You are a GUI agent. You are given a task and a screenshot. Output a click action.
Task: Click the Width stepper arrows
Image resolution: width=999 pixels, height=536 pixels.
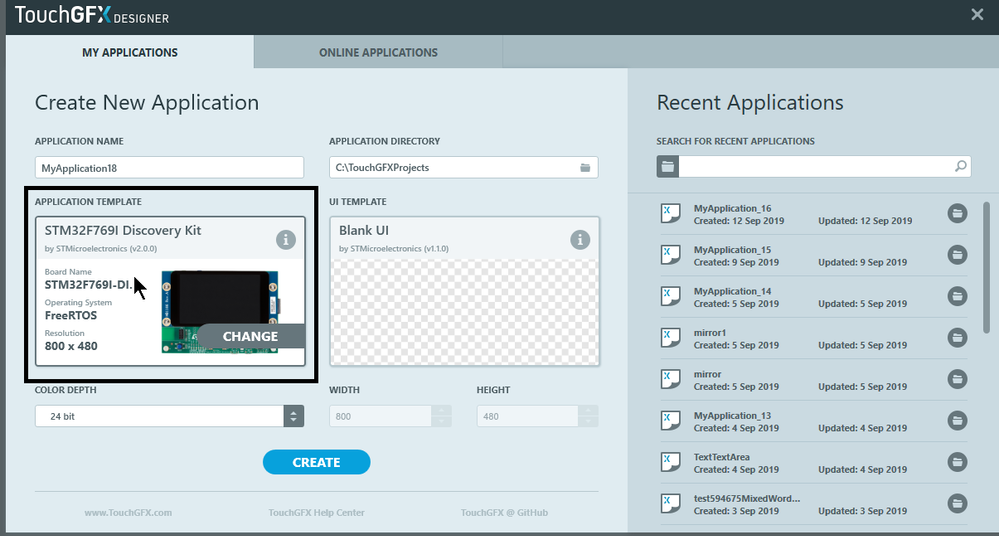(442, 416)
